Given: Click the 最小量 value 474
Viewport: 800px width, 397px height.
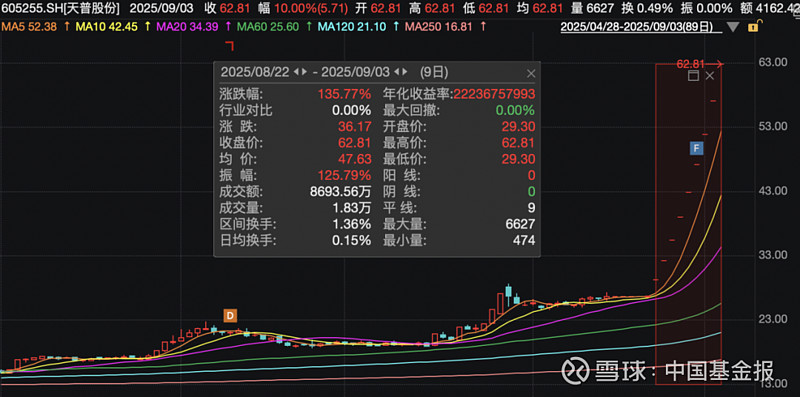Looking at the screenshot, I should [x=524, y=241].
